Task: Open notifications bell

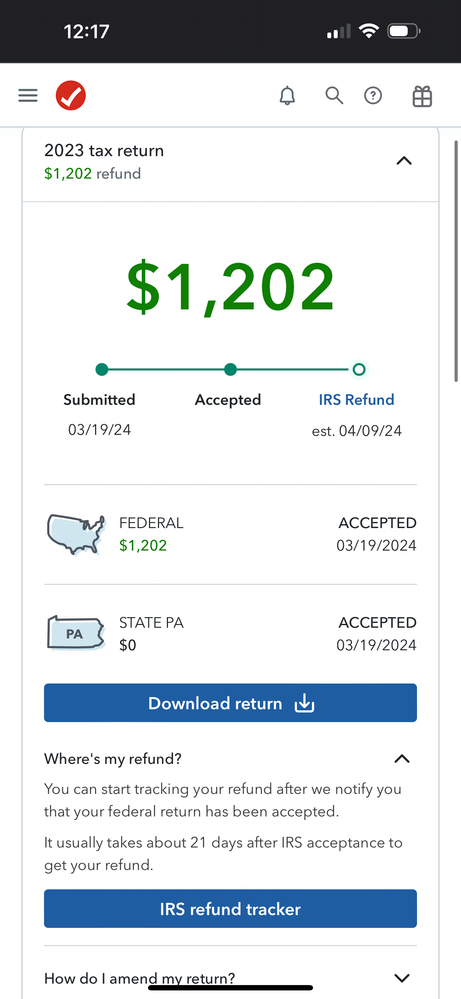Action: point(288,96)
